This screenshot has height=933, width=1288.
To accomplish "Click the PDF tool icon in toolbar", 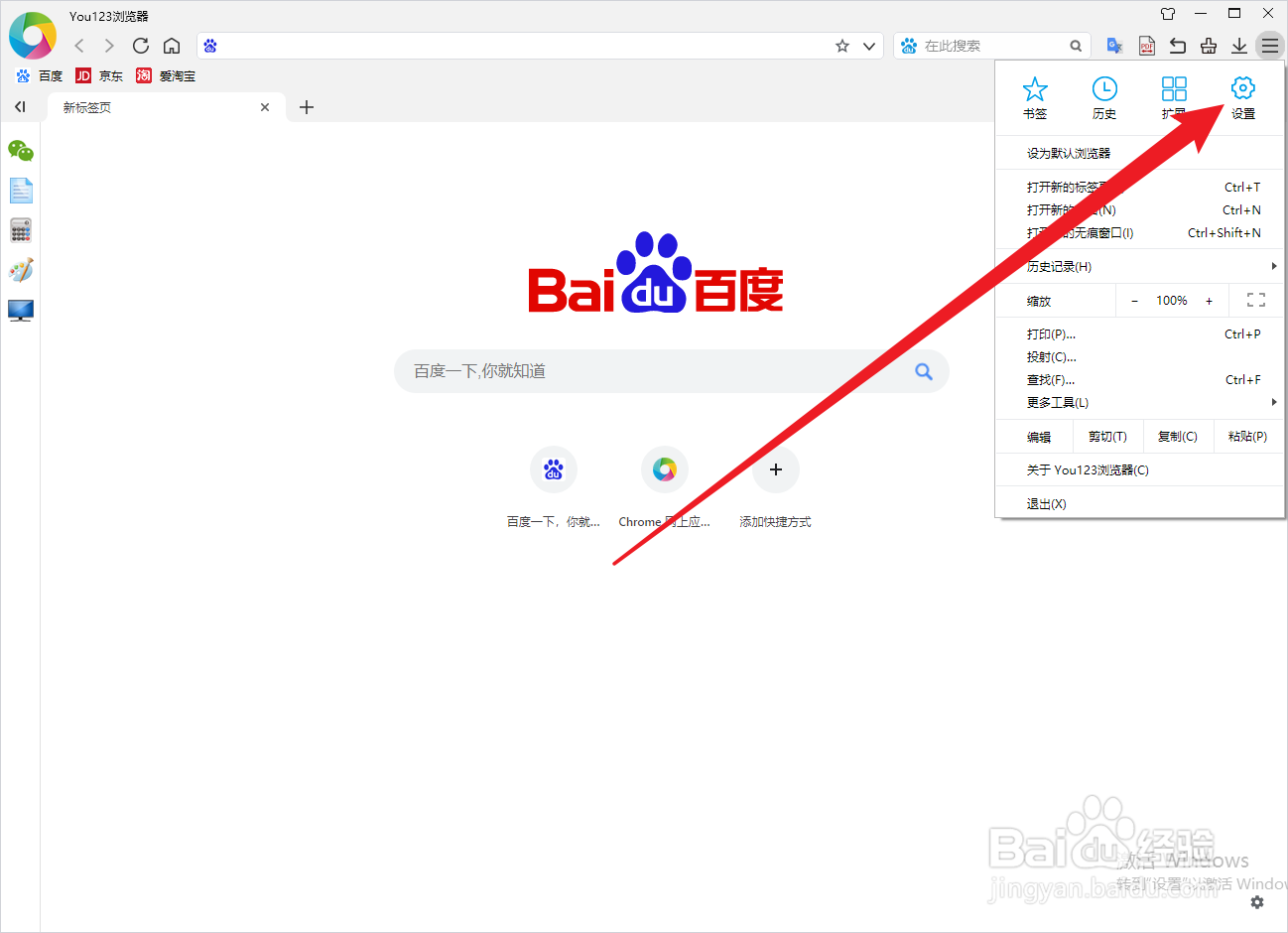I will [1147, 46].
